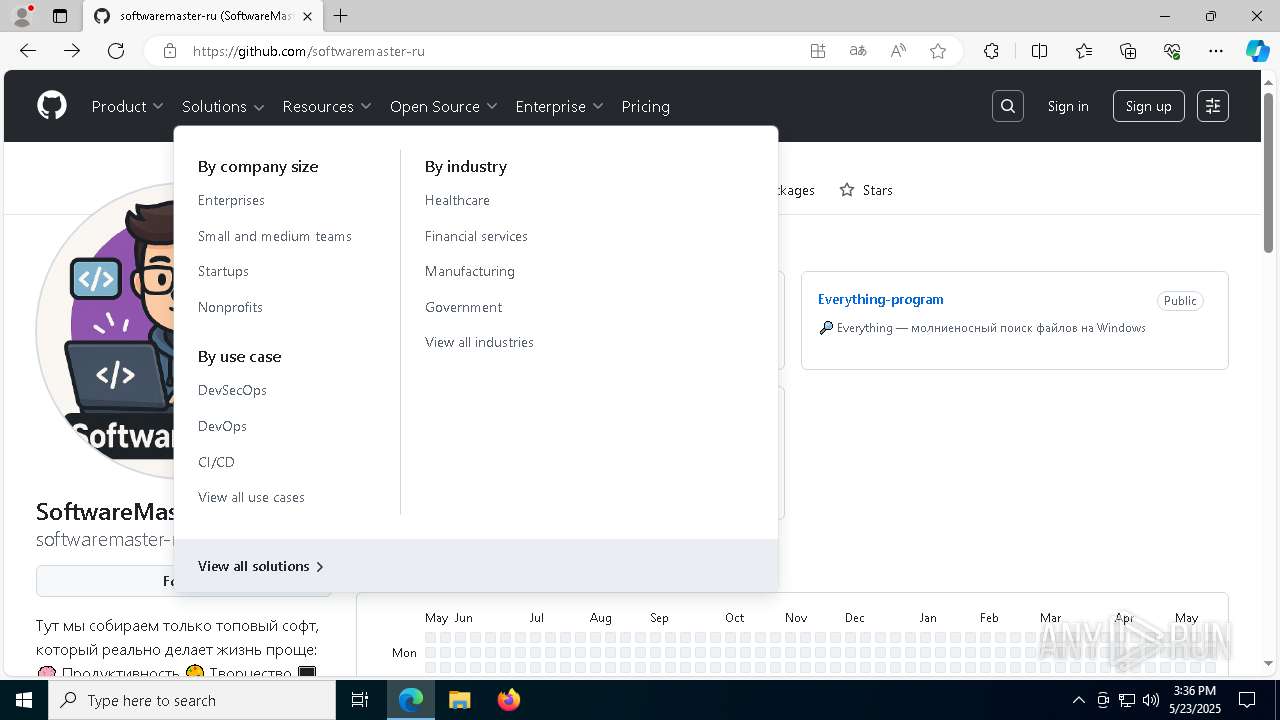The width and height of the screenshot is (1280, 720).
Task: Open Task View on taskbar
Action: 360,700
